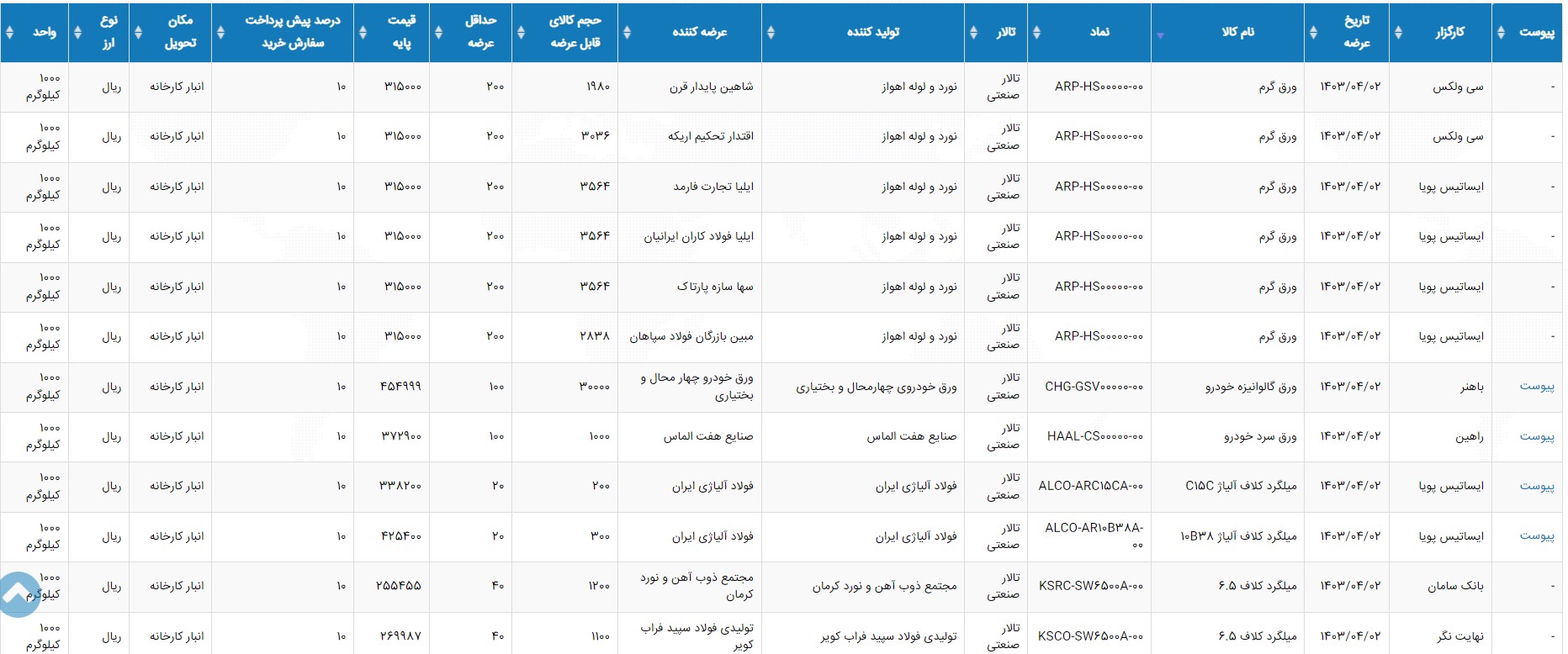The image size is (1568, 654).
Task: Click producer cell مجتمع ذوب آهن و نورد کرمان
Action: [885, 586]
